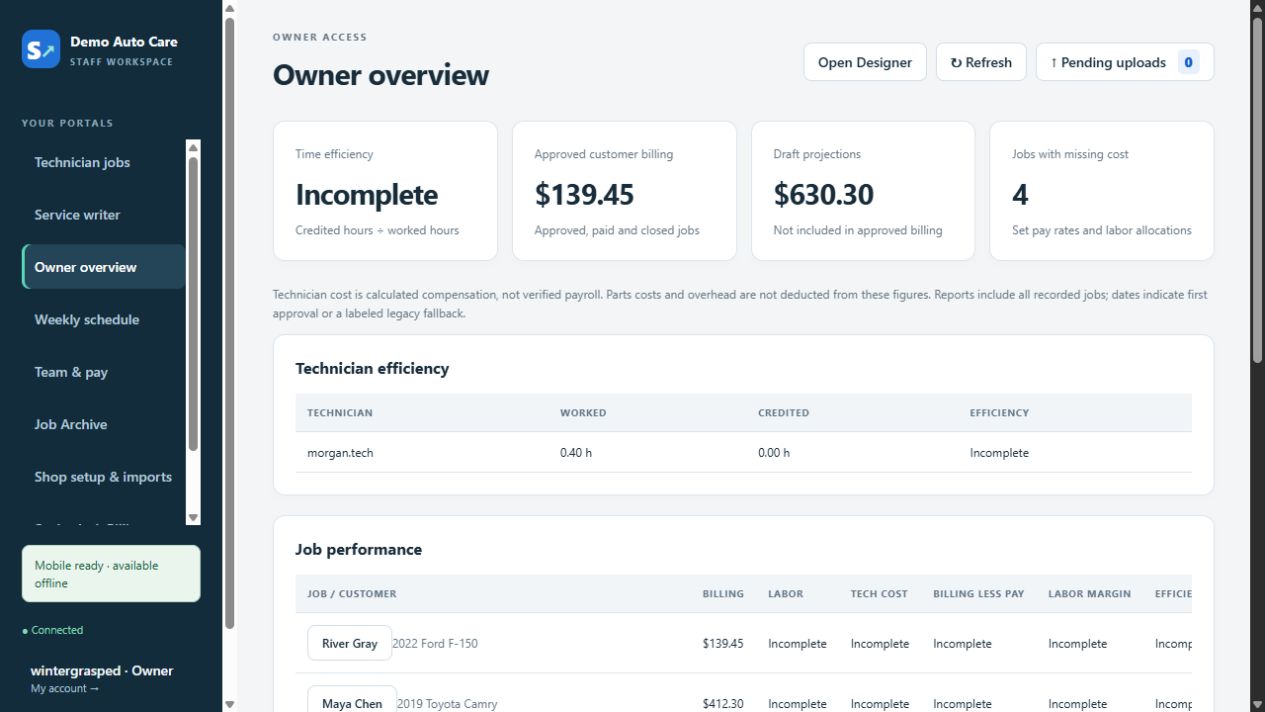Click the Open Designer button
Screen dimensions: 1265x712
coord(865,62)
